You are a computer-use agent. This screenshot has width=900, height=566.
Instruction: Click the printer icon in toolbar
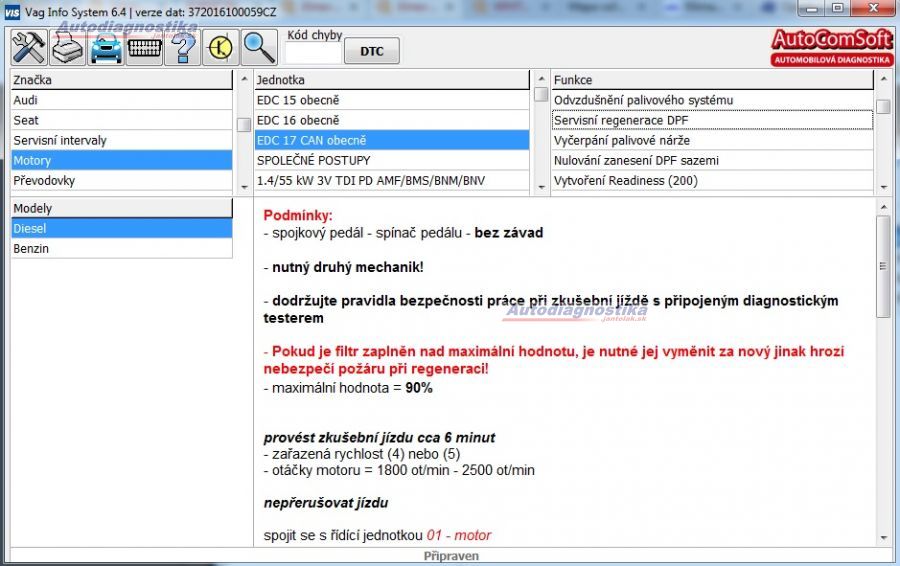(x=68, y=48)
